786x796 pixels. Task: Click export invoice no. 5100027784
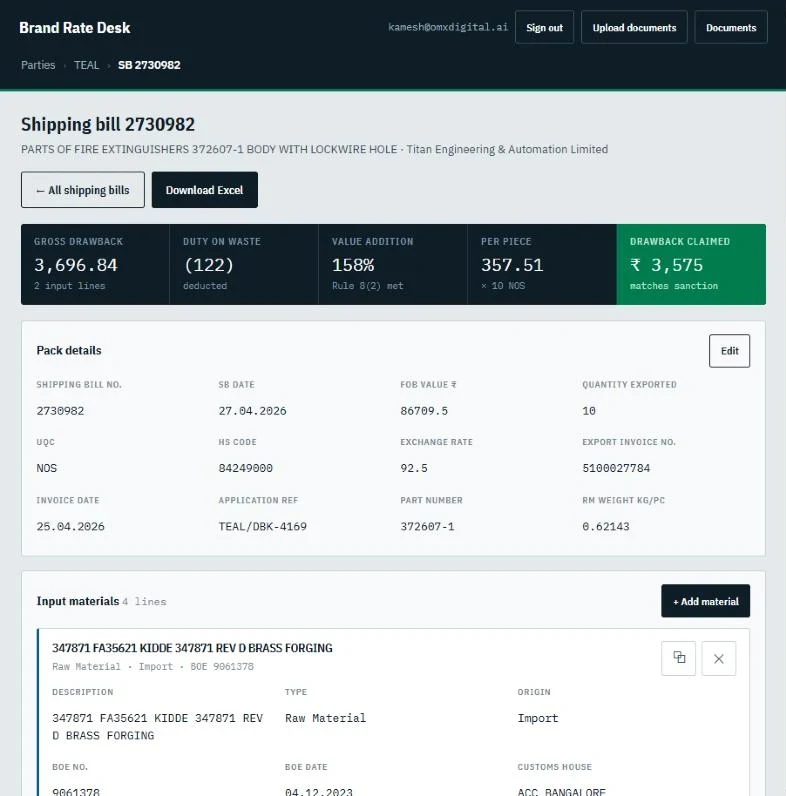(616, 468)
